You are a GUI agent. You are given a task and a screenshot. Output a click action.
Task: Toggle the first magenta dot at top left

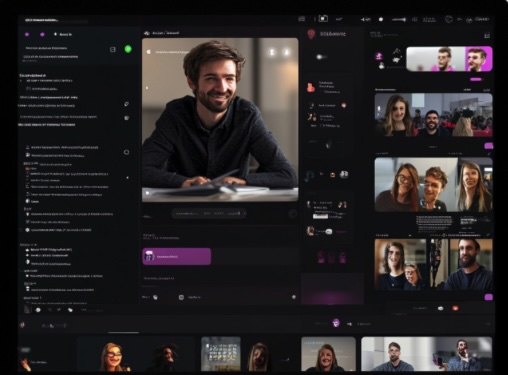(x=27, y=34)
